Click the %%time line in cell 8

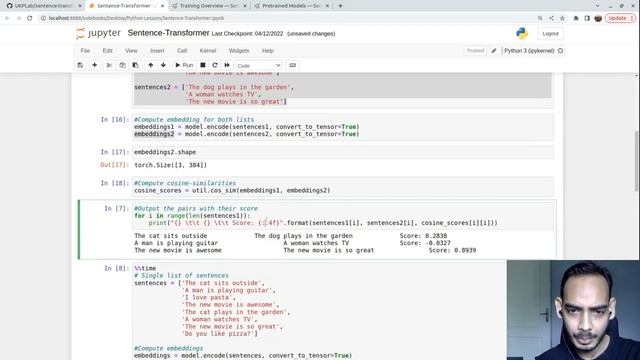(x=145, y=269)
